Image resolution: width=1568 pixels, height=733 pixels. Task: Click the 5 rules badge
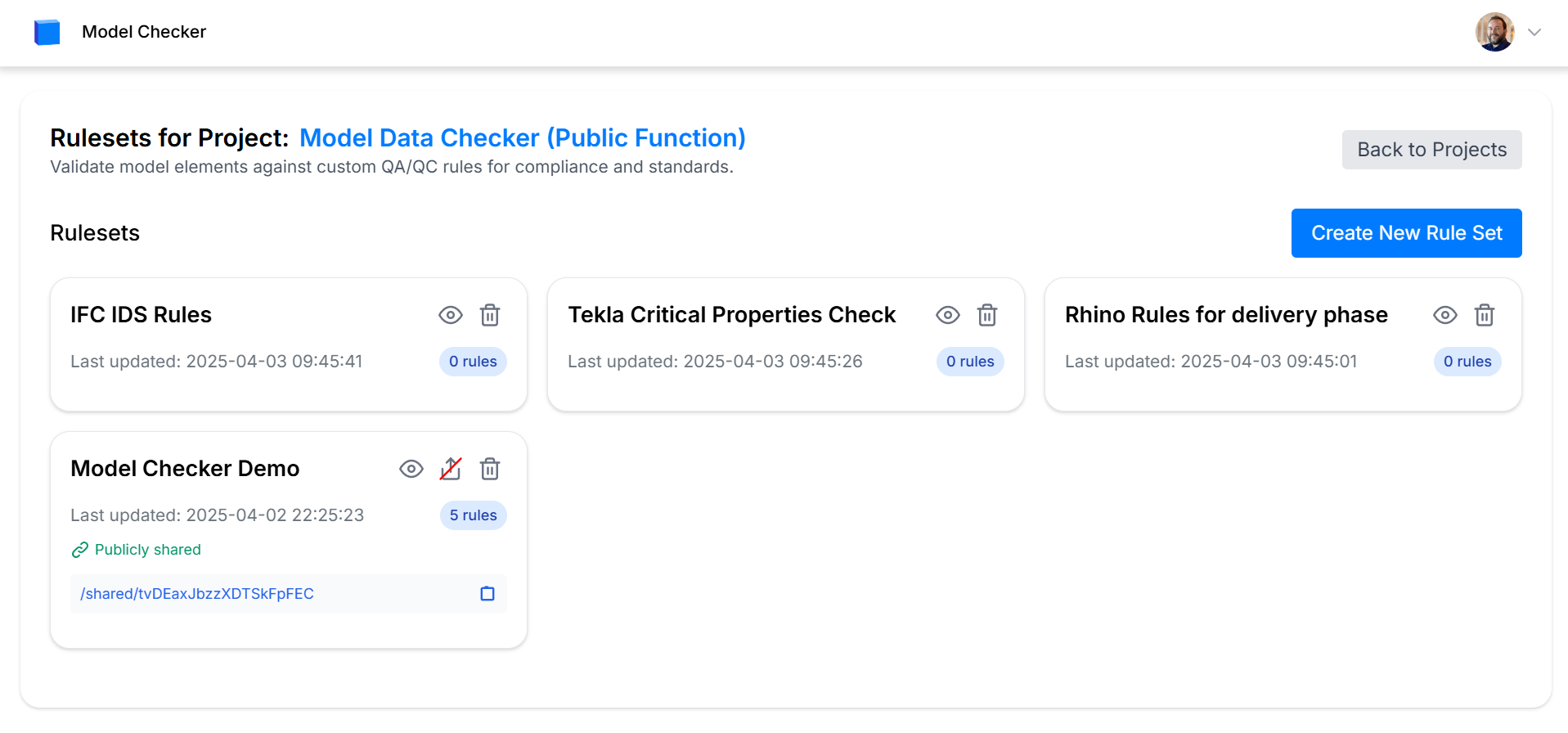[473, 515]
